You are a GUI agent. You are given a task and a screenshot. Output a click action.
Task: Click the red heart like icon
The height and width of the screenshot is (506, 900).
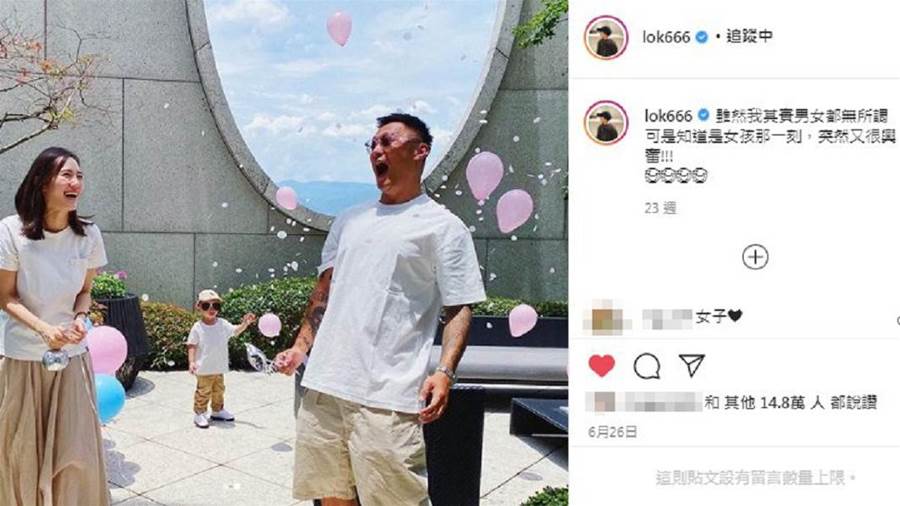[602, 365]
